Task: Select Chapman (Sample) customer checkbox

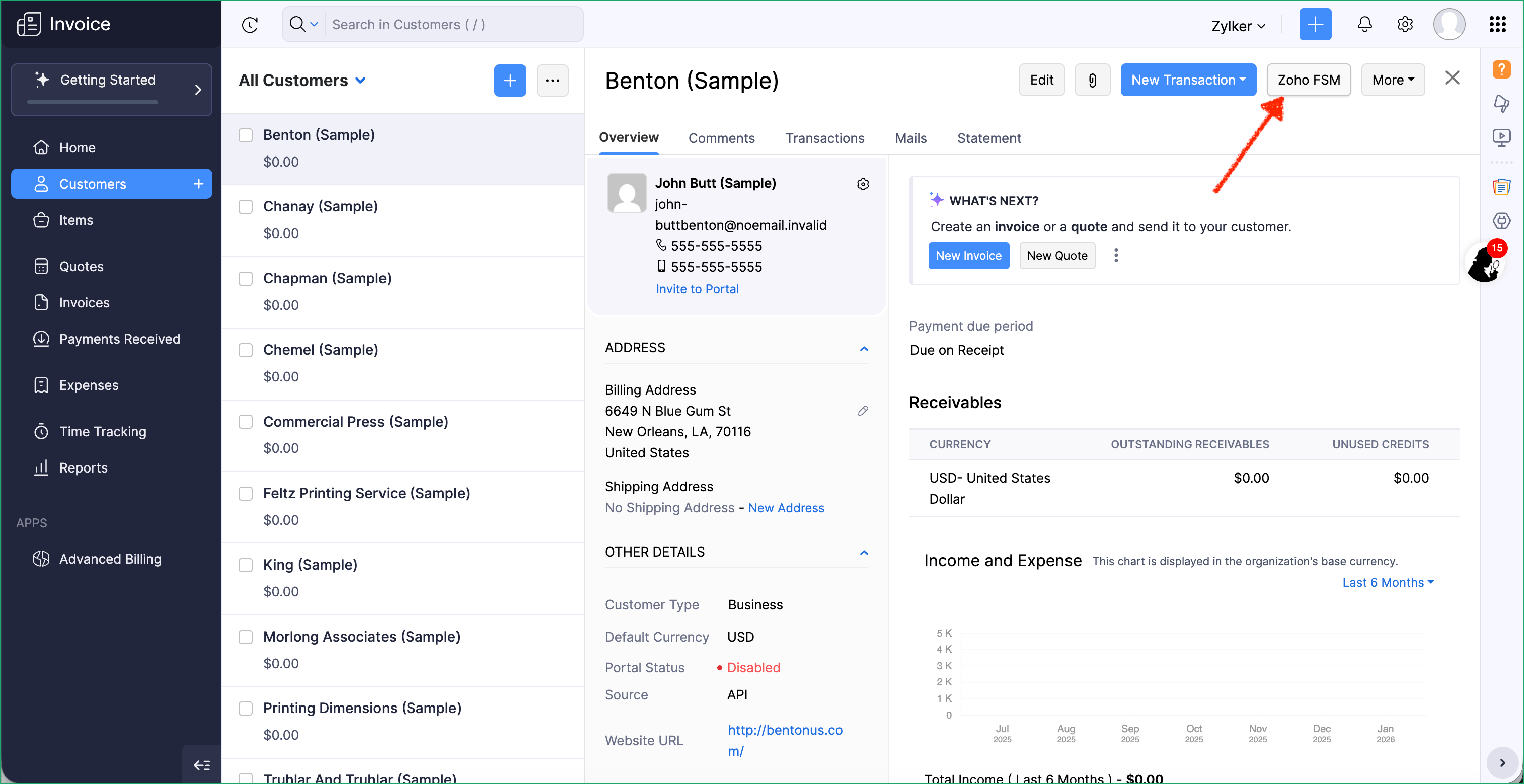Action: (246, 278)
